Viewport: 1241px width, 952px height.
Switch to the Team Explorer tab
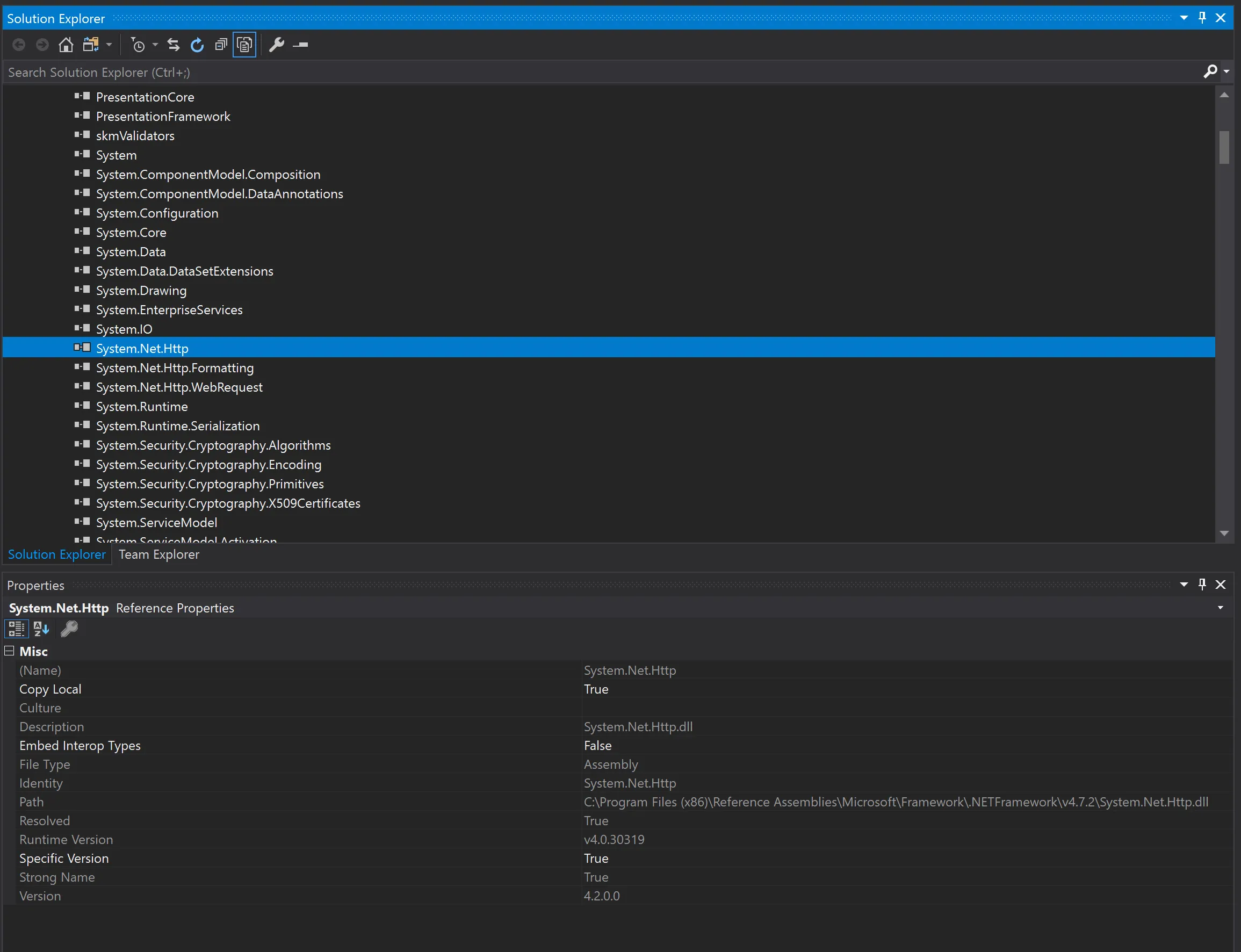coord(158,554)
